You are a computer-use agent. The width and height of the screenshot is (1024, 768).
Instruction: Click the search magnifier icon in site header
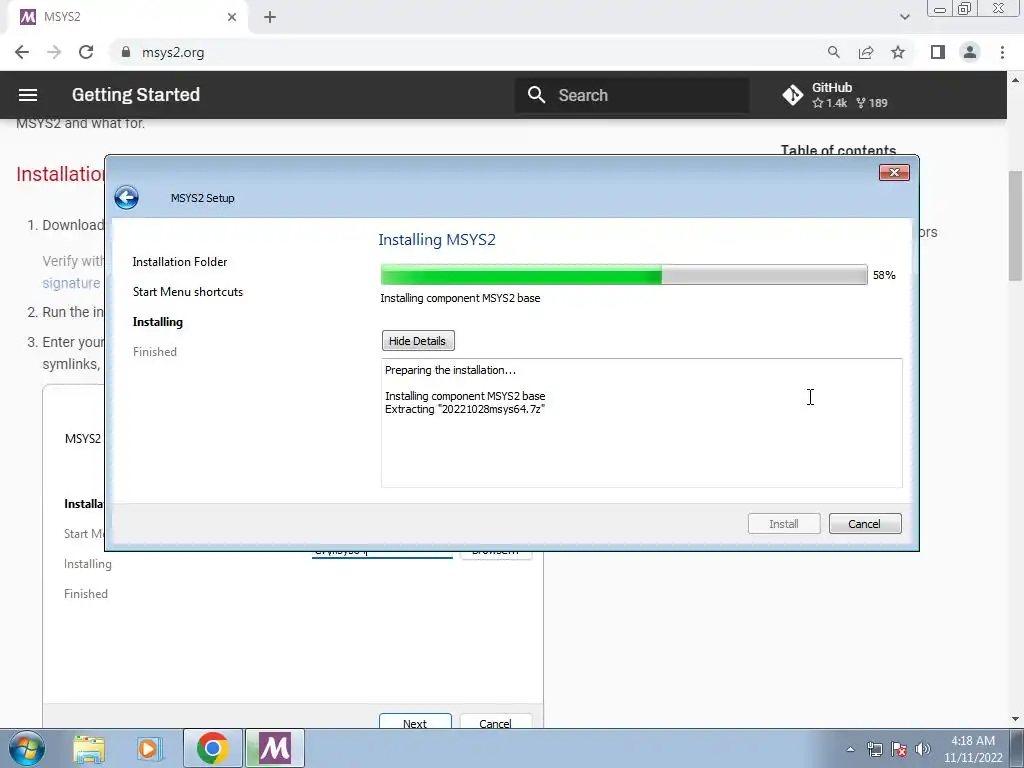(x=536, y=95)
